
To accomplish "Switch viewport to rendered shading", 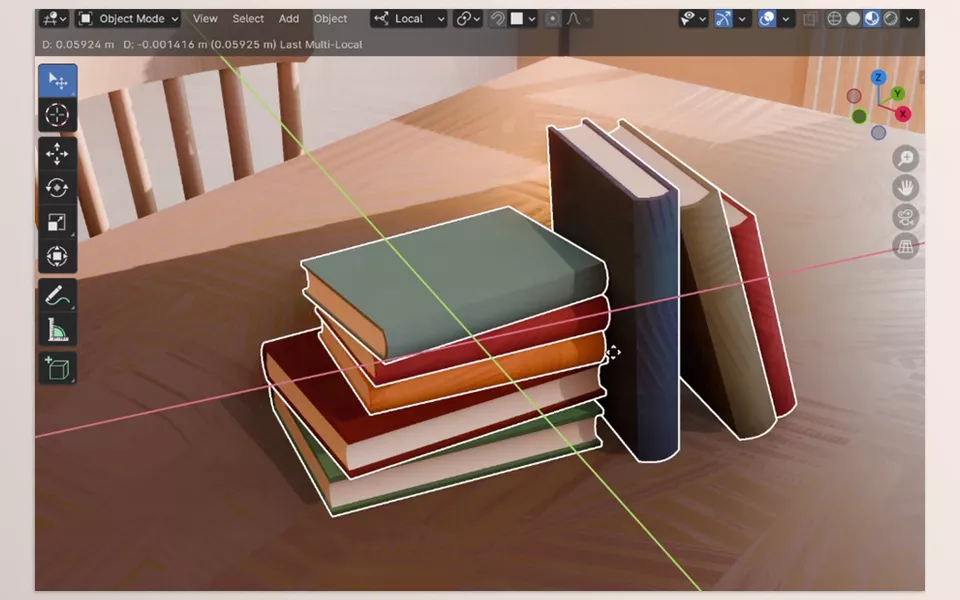I will point(889,18).
